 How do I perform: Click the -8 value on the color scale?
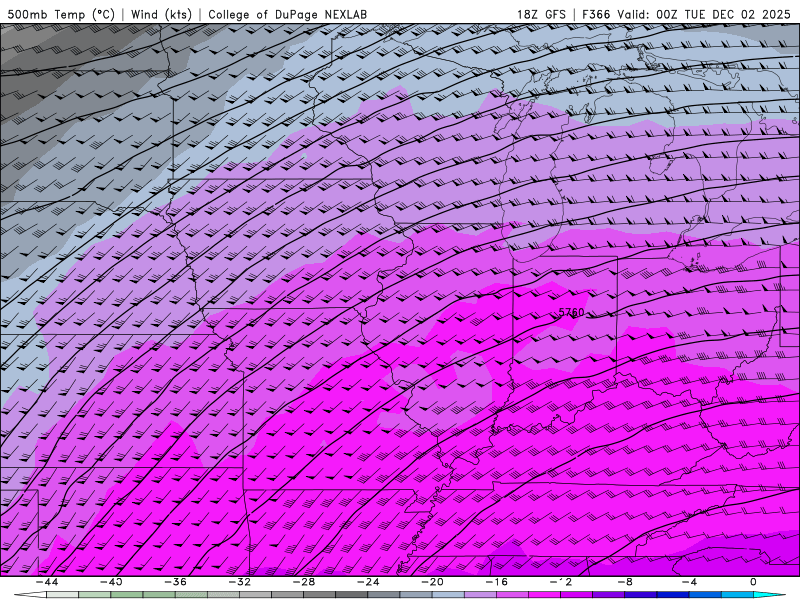(625, 582)
